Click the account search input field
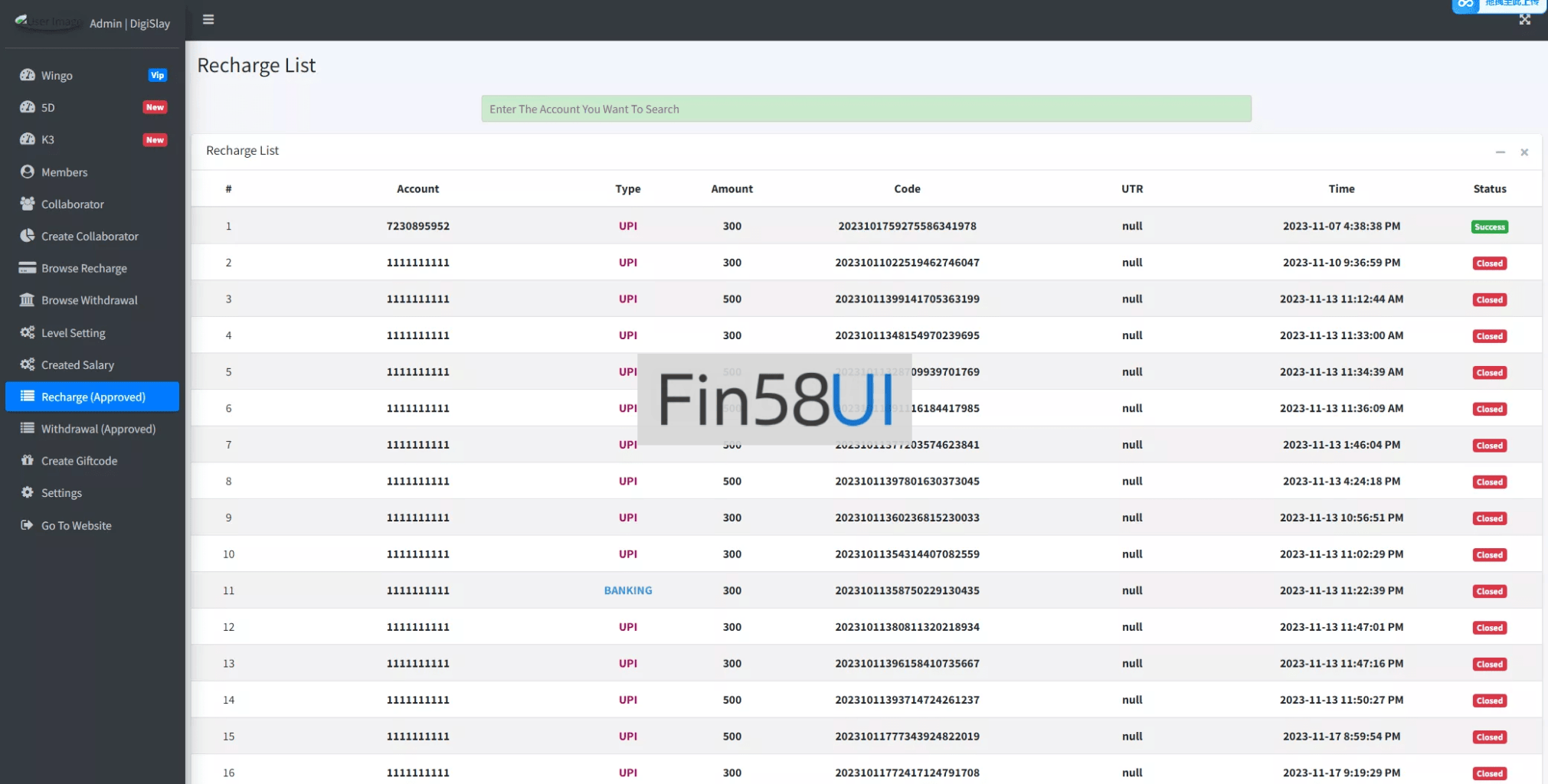Viewport: 1548px width, 784px height. 866,109
